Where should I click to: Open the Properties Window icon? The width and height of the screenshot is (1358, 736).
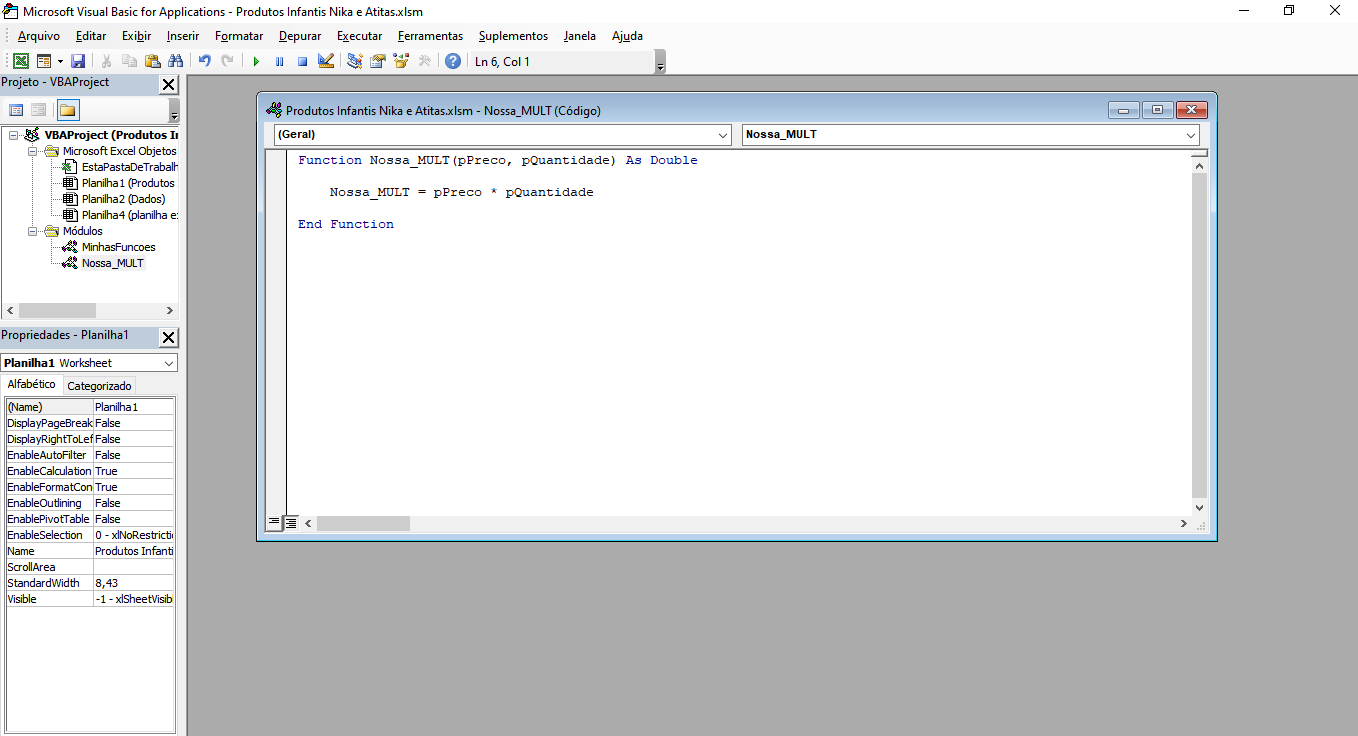click(378, 61)
